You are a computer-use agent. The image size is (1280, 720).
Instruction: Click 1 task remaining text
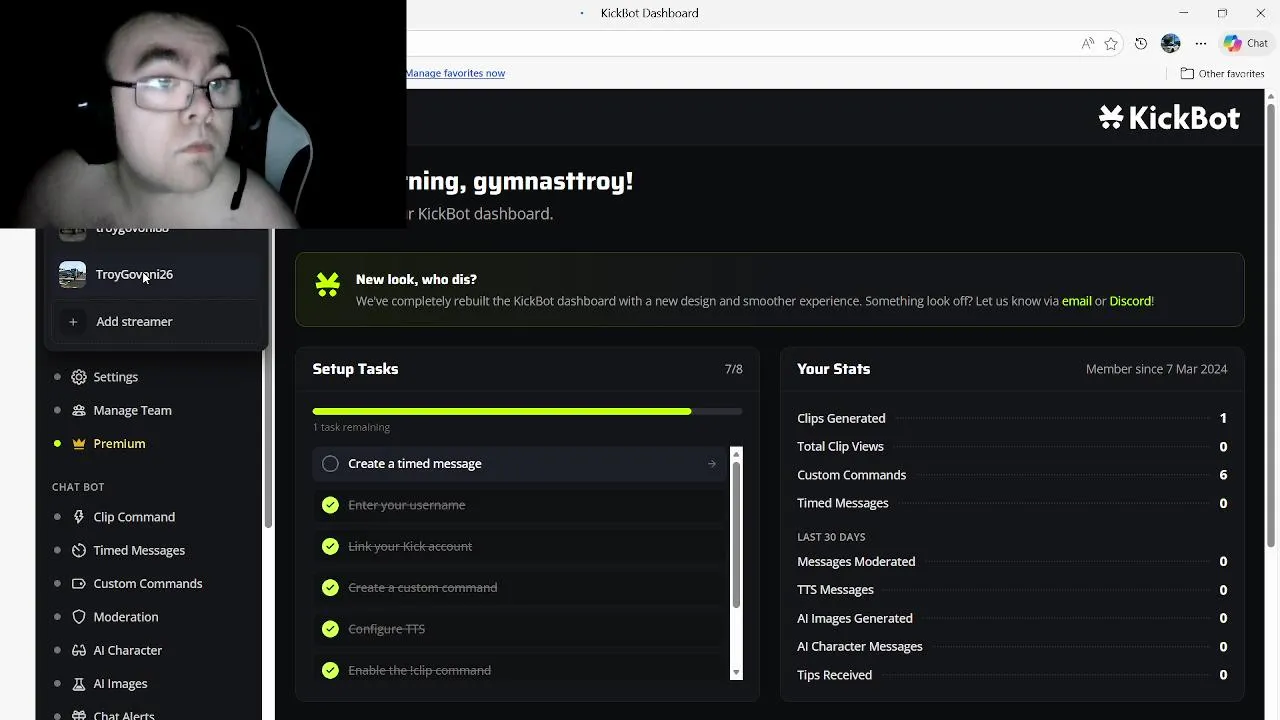click(x=351, y=427)
